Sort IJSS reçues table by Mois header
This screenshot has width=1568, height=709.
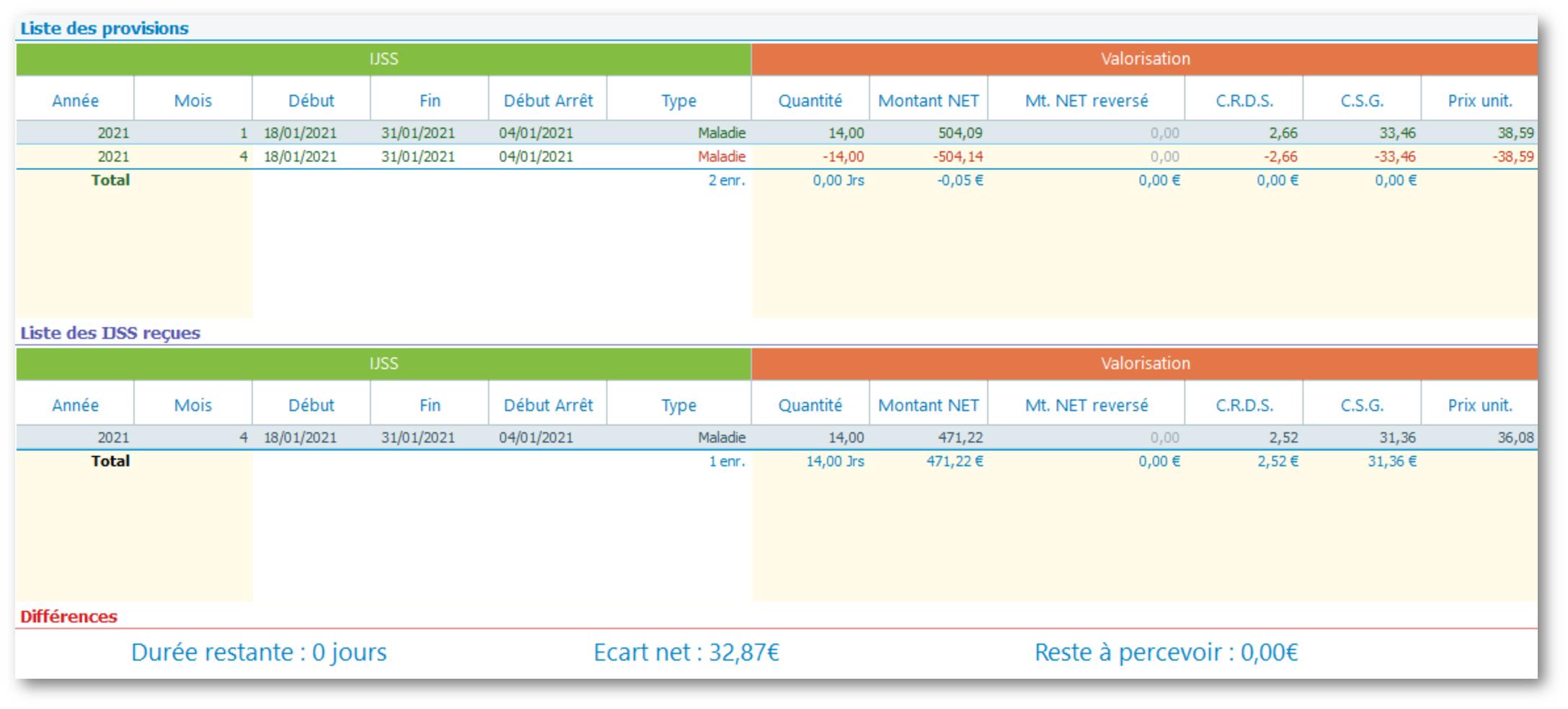(193, 406)
